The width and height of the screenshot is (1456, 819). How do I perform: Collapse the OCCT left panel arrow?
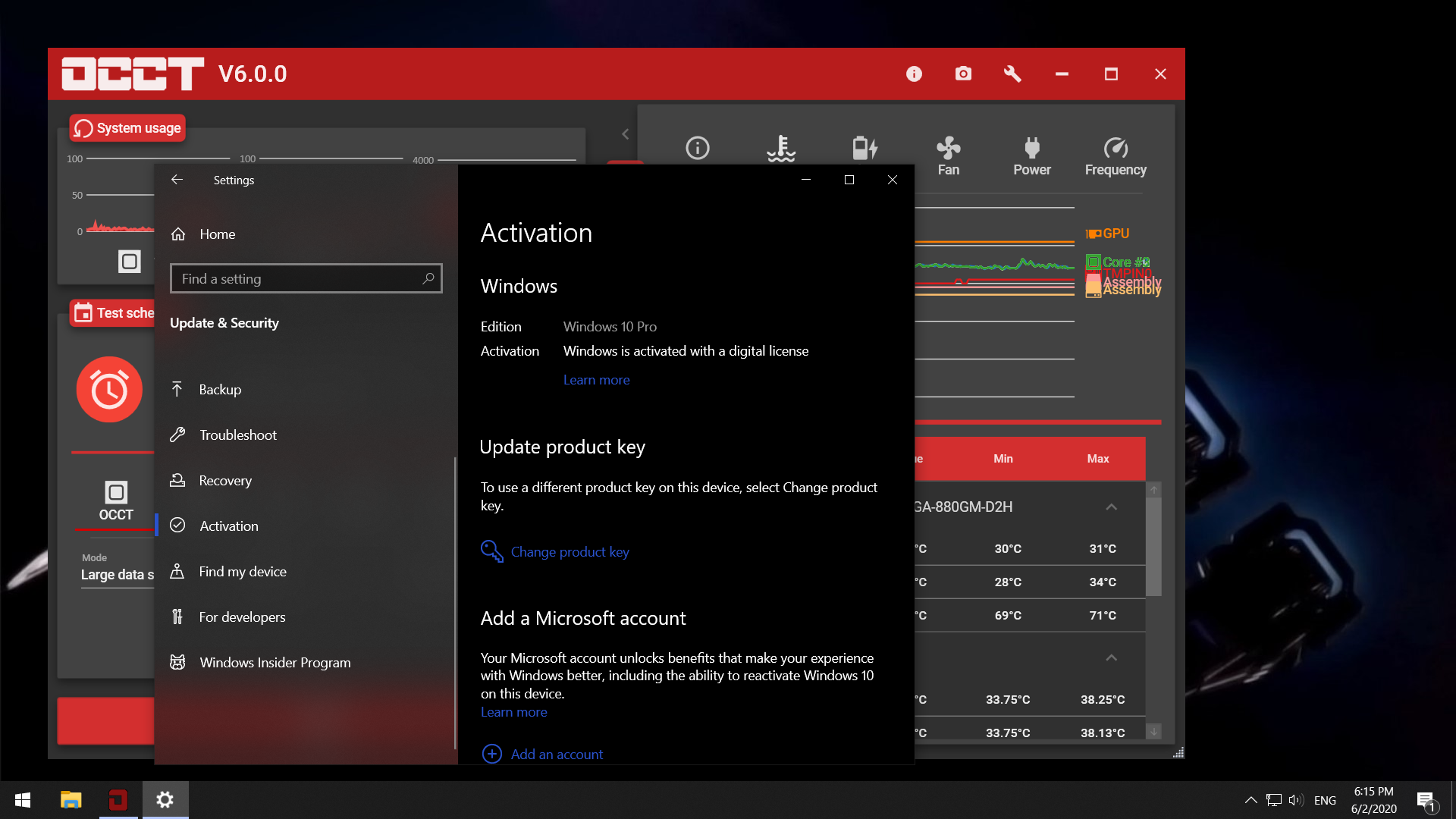coord(625,134)
